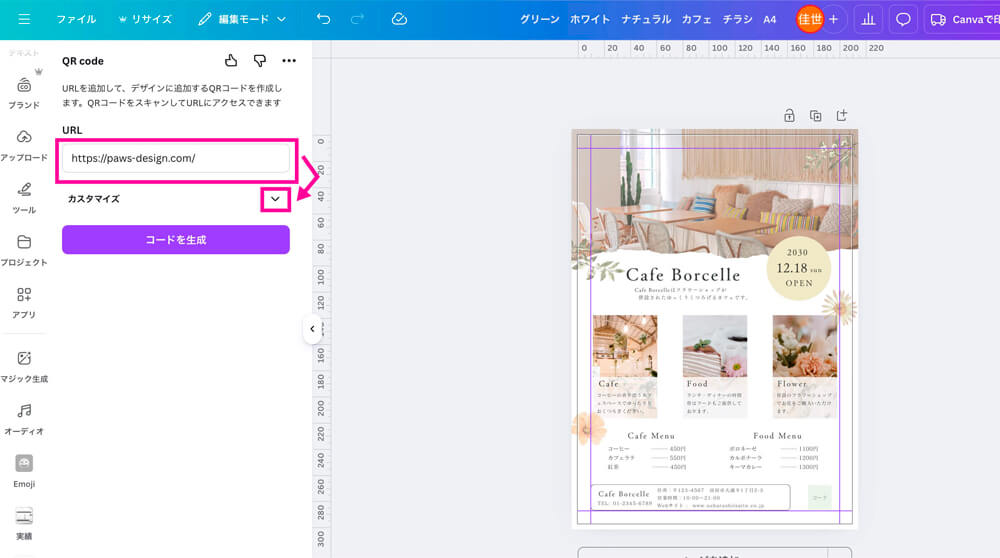This screenshot has height=558, width=1000.
Task: Click the thumbs up icon in QR code panel
Action: 231,61
